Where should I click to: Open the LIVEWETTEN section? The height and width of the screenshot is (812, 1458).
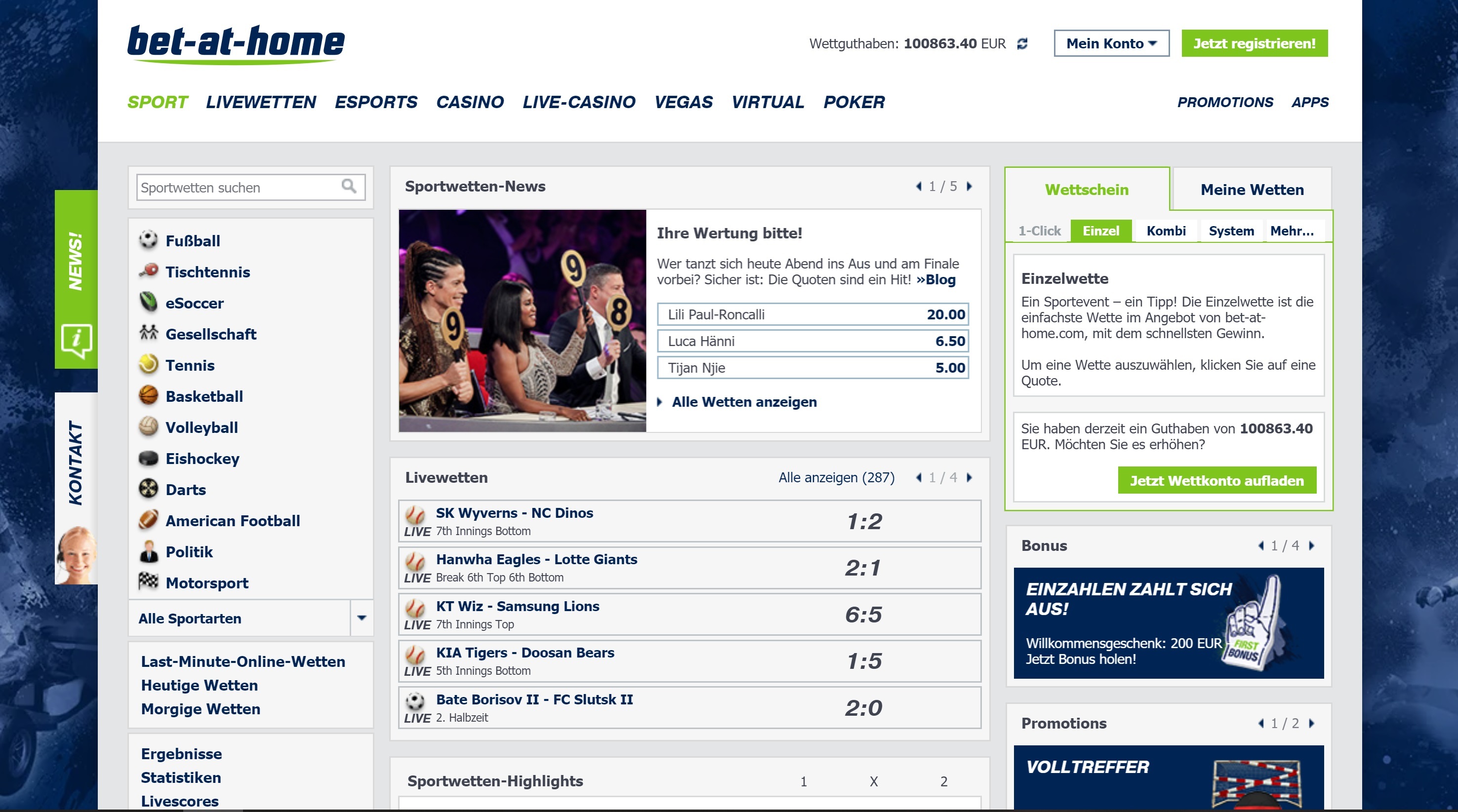[x=261, y=102]
